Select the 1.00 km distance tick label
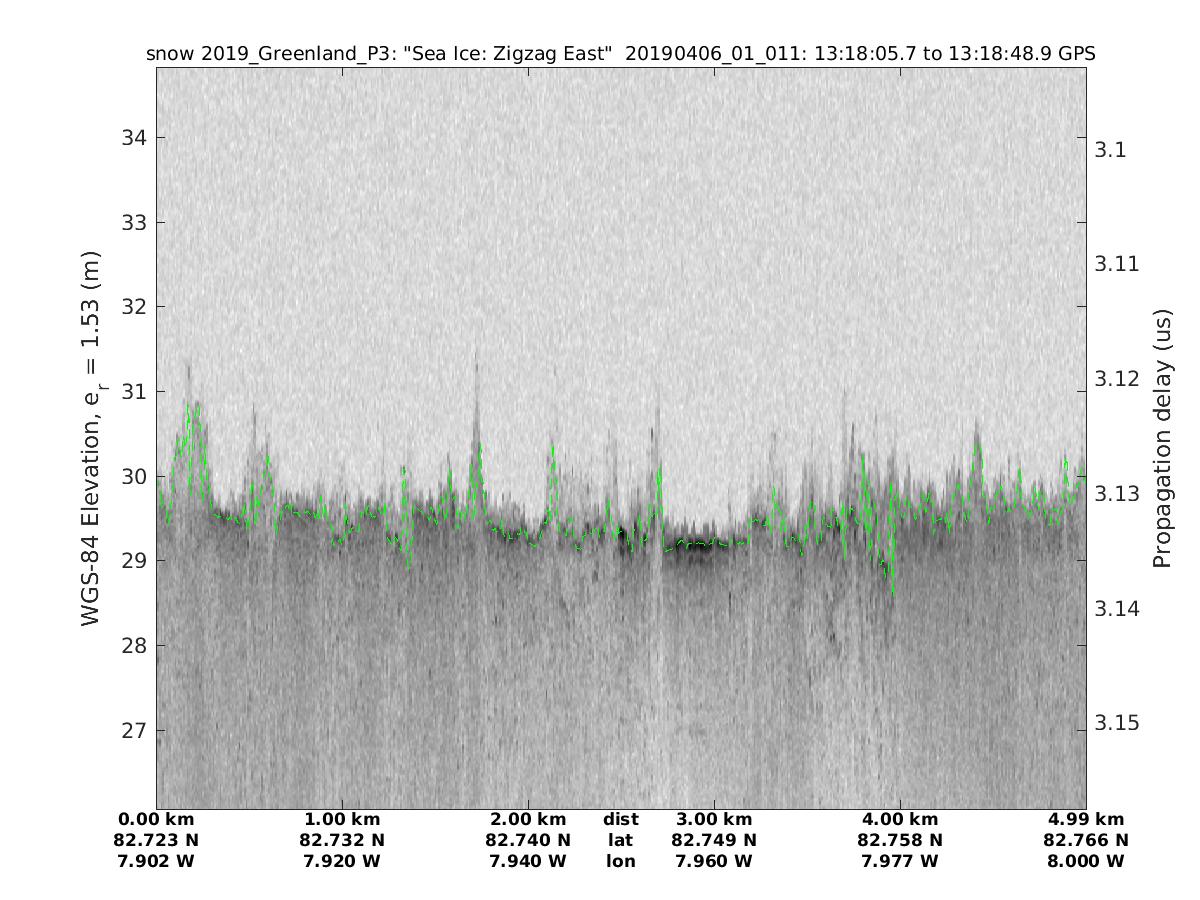Screen dimensions: 1200x900 pos(343,819)
